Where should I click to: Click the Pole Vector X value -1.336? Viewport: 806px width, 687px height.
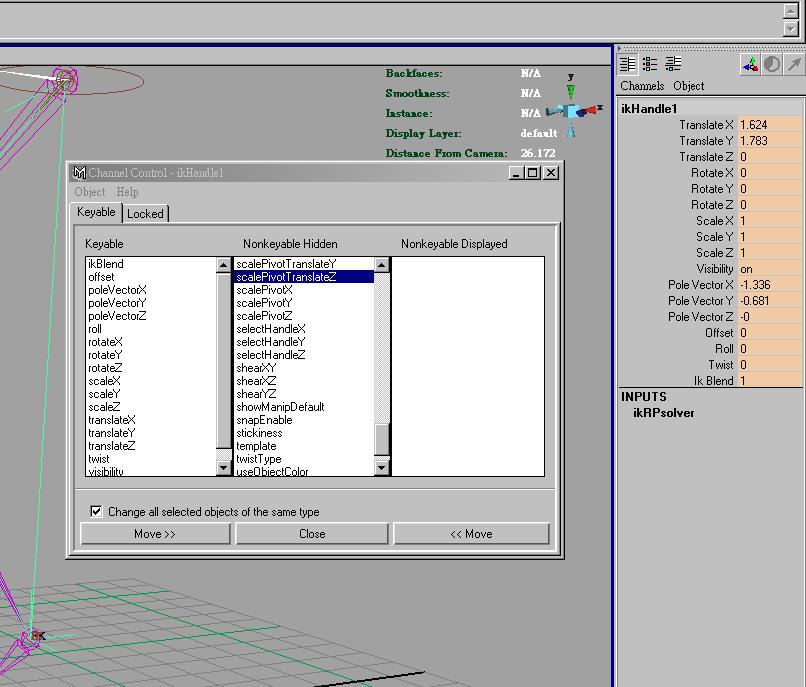coord(770,285)
